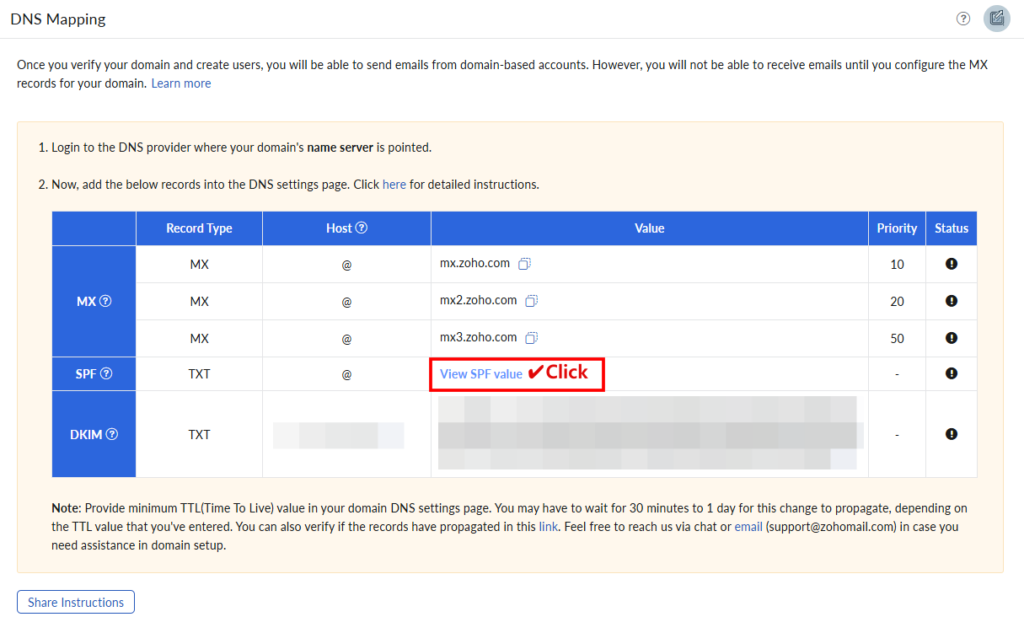Viewport: 1024px width, 633px height.
Task: Copy the mx3.zoho.com value
Action: (532, 338)
